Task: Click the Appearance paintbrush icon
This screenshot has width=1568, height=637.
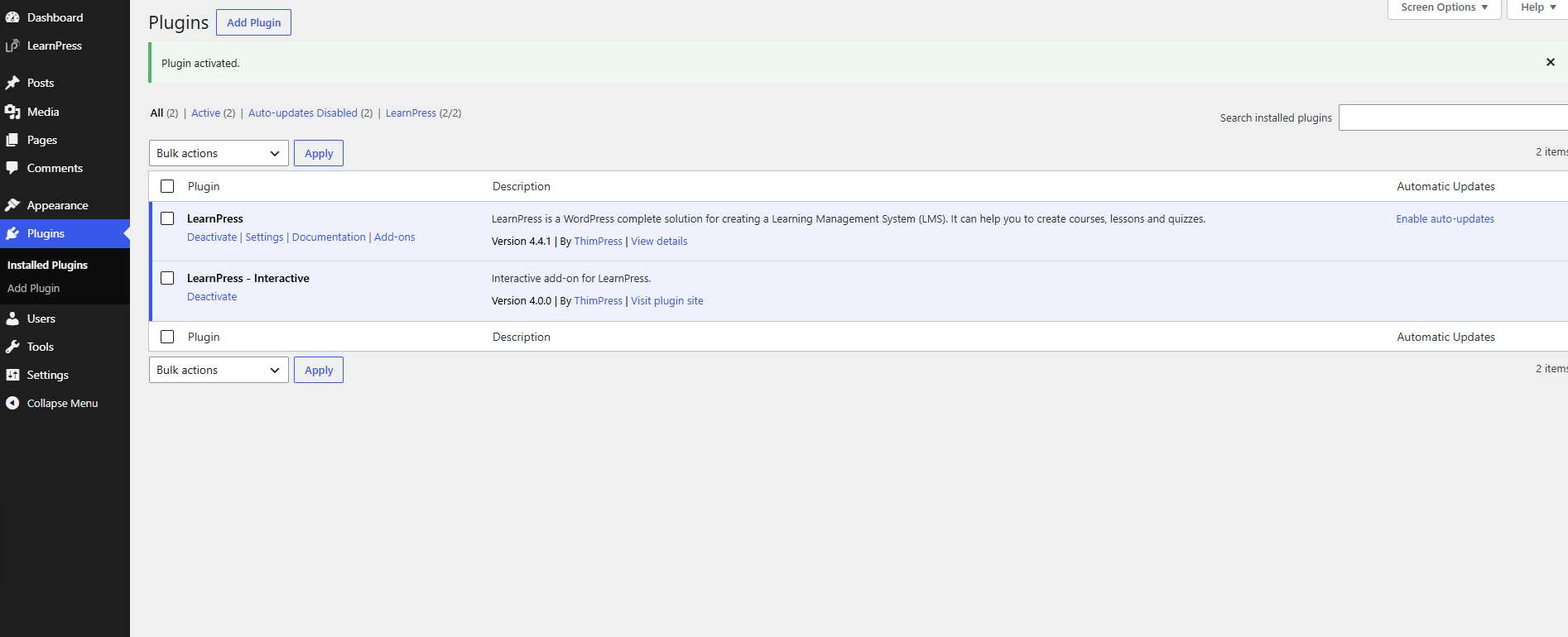Action: coord(12,205)
